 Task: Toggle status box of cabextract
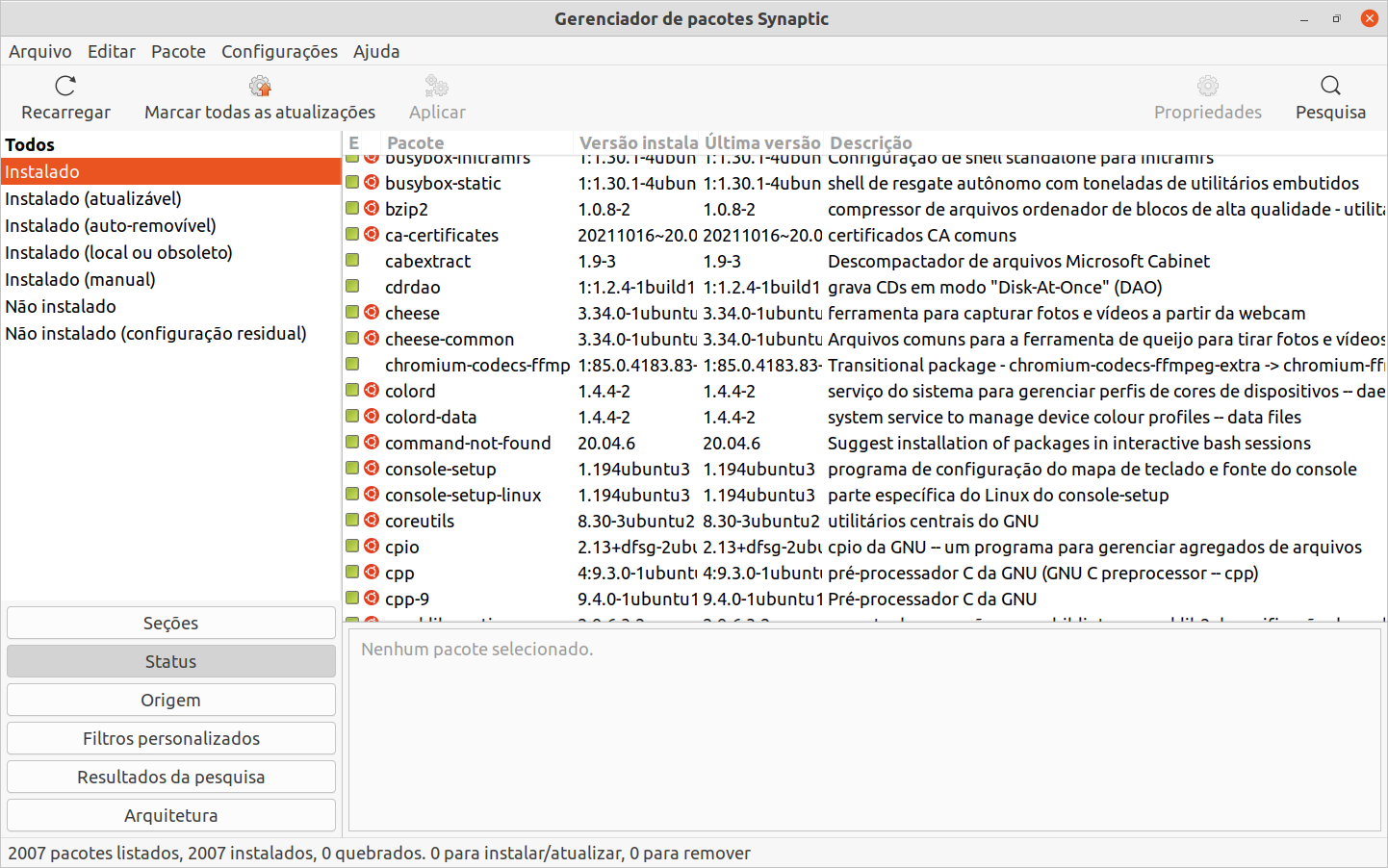pyautogui.click(x=352, y=260)
